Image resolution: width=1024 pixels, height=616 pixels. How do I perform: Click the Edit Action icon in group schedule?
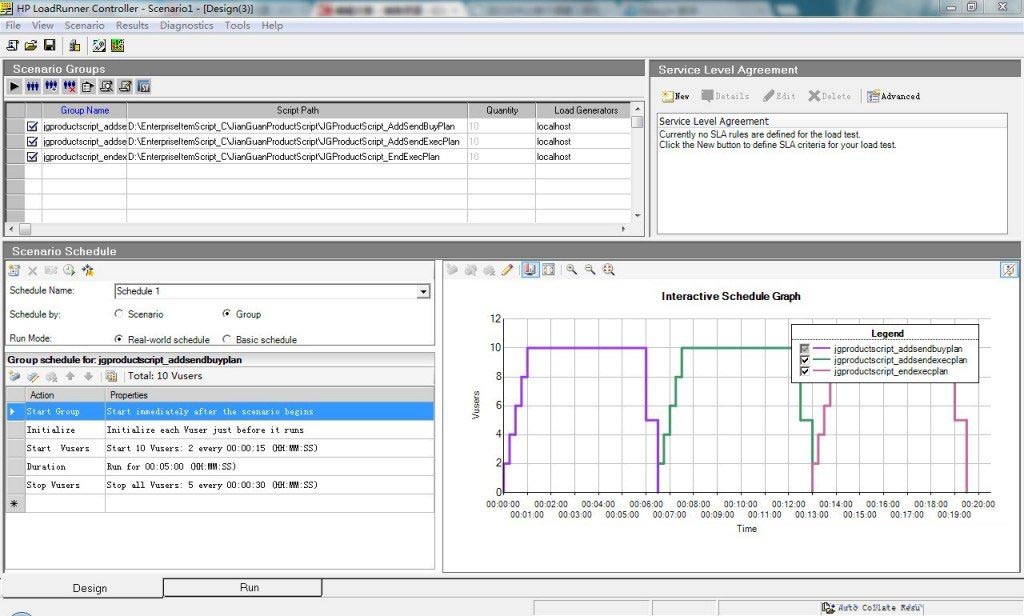click(x=33, y=376)
